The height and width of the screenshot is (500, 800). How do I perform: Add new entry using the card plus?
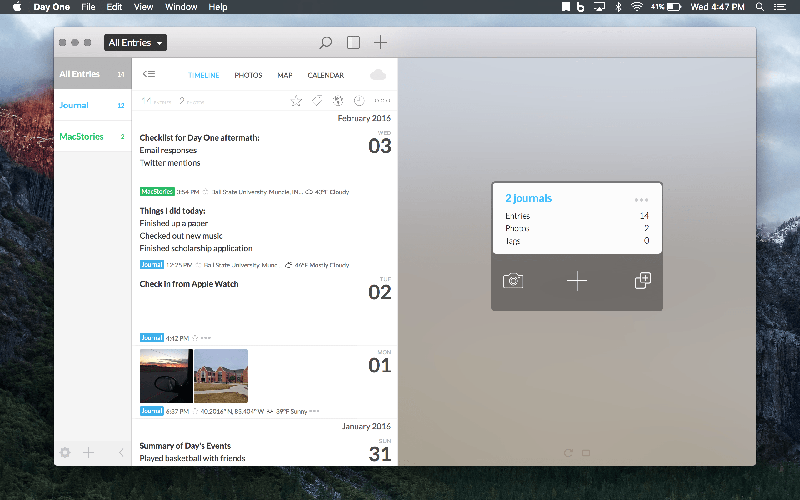[x=577, y=281]
